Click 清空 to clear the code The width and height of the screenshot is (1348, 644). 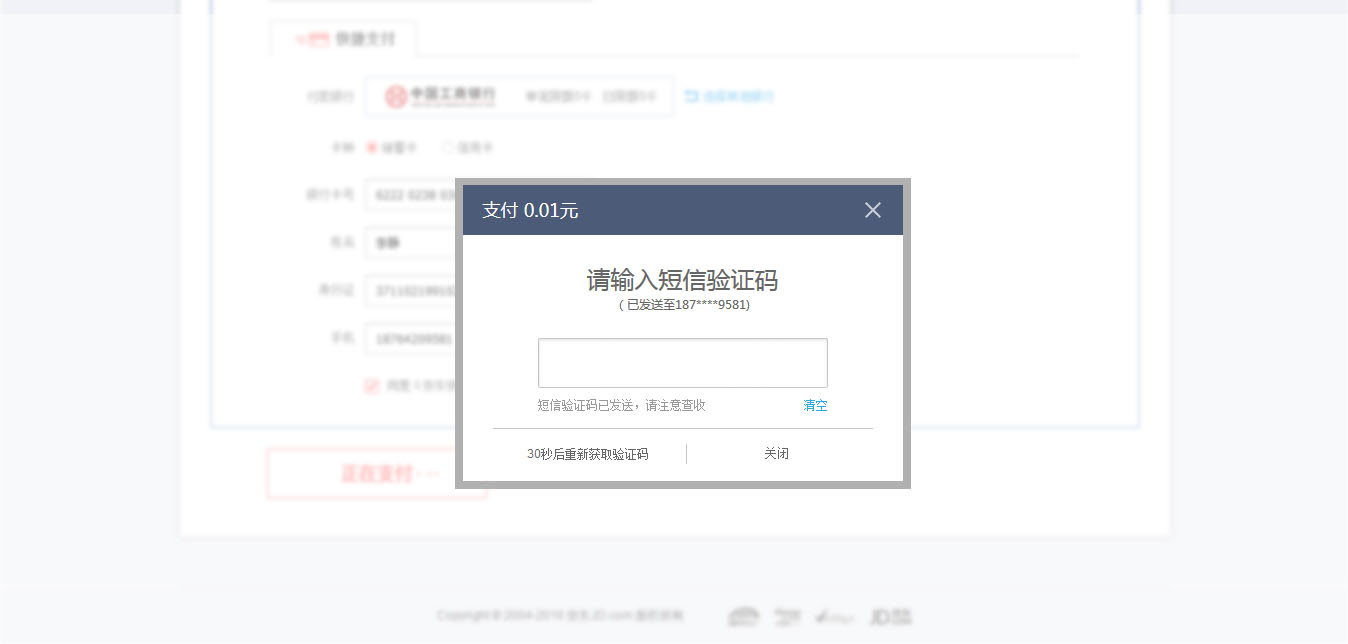(x=814, y=405)
